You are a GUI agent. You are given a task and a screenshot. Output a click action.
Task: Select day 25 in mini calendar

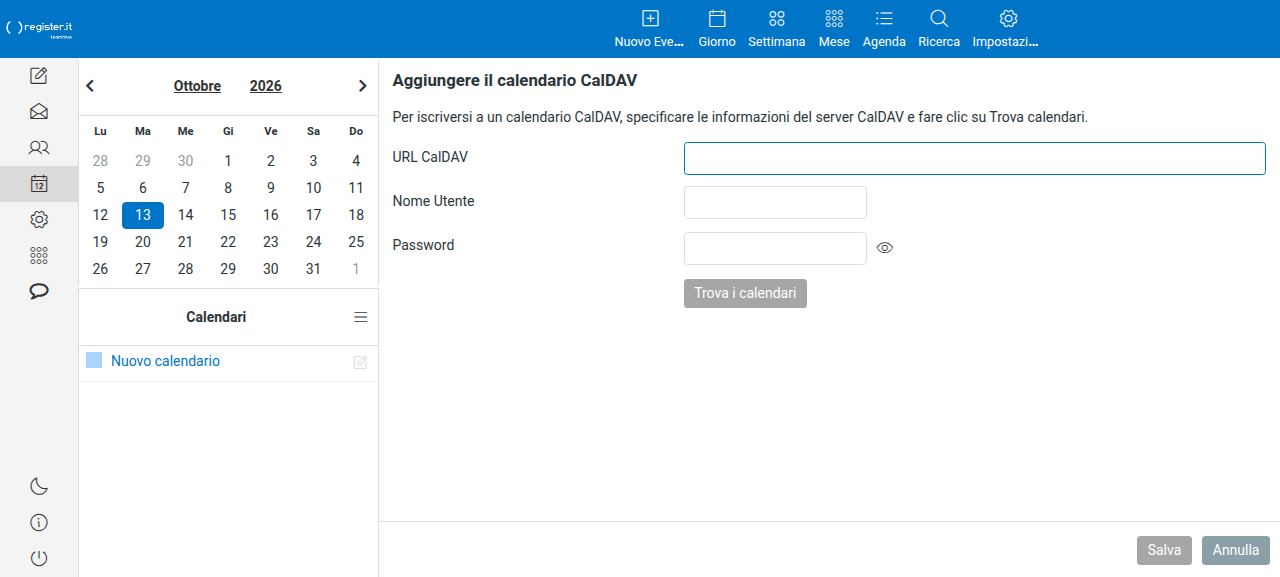point(356,242)
